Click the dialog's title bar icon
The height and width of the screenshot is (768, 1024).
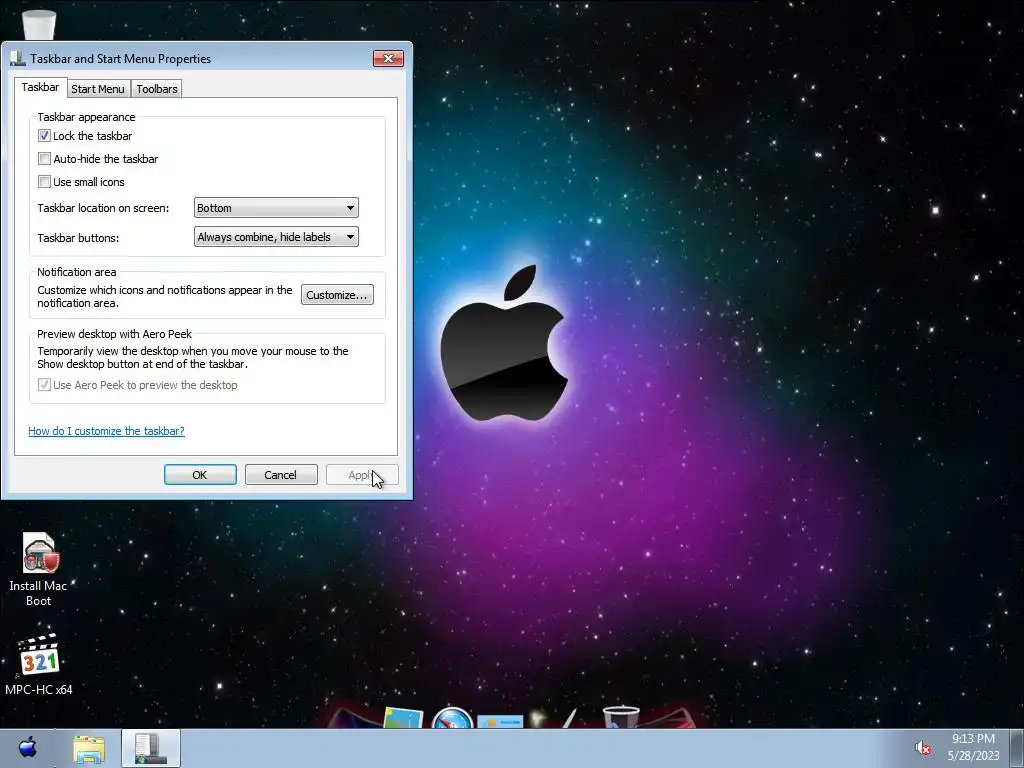tap(18, 59)
